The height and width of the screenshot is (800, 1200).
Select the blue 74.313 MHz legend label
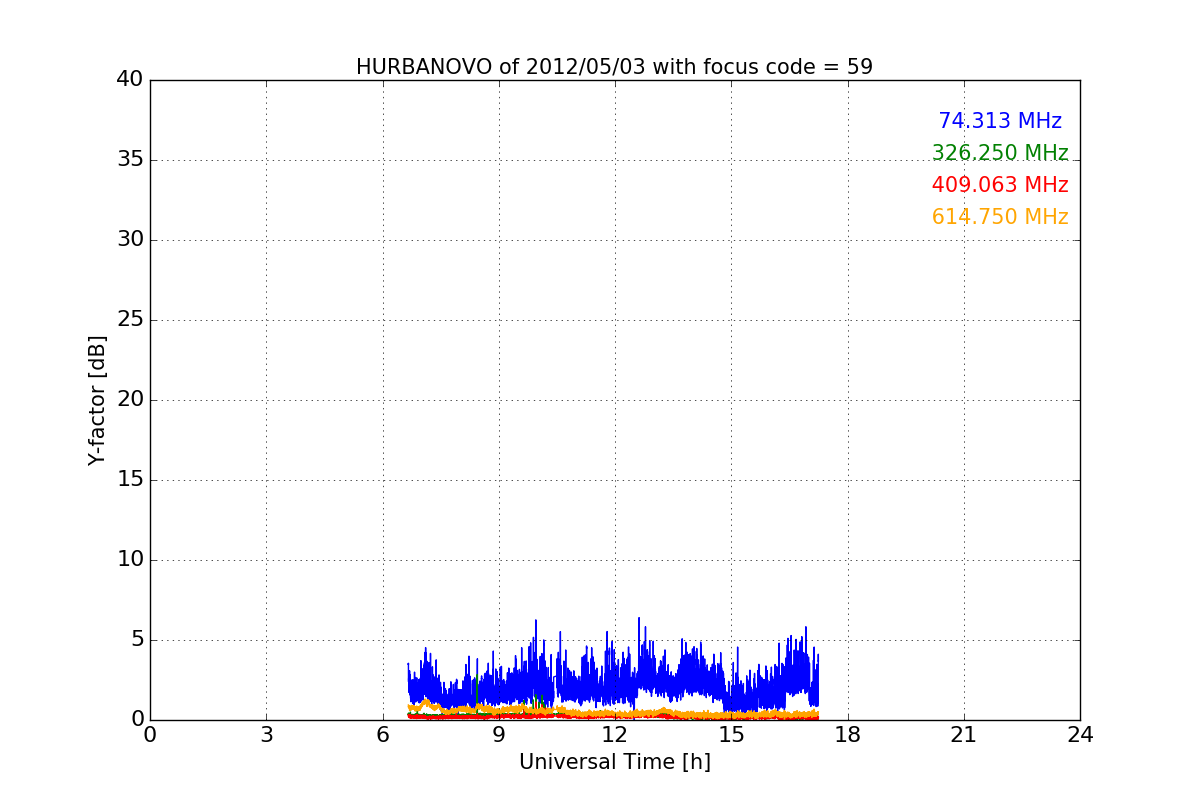click(1000, 121)
